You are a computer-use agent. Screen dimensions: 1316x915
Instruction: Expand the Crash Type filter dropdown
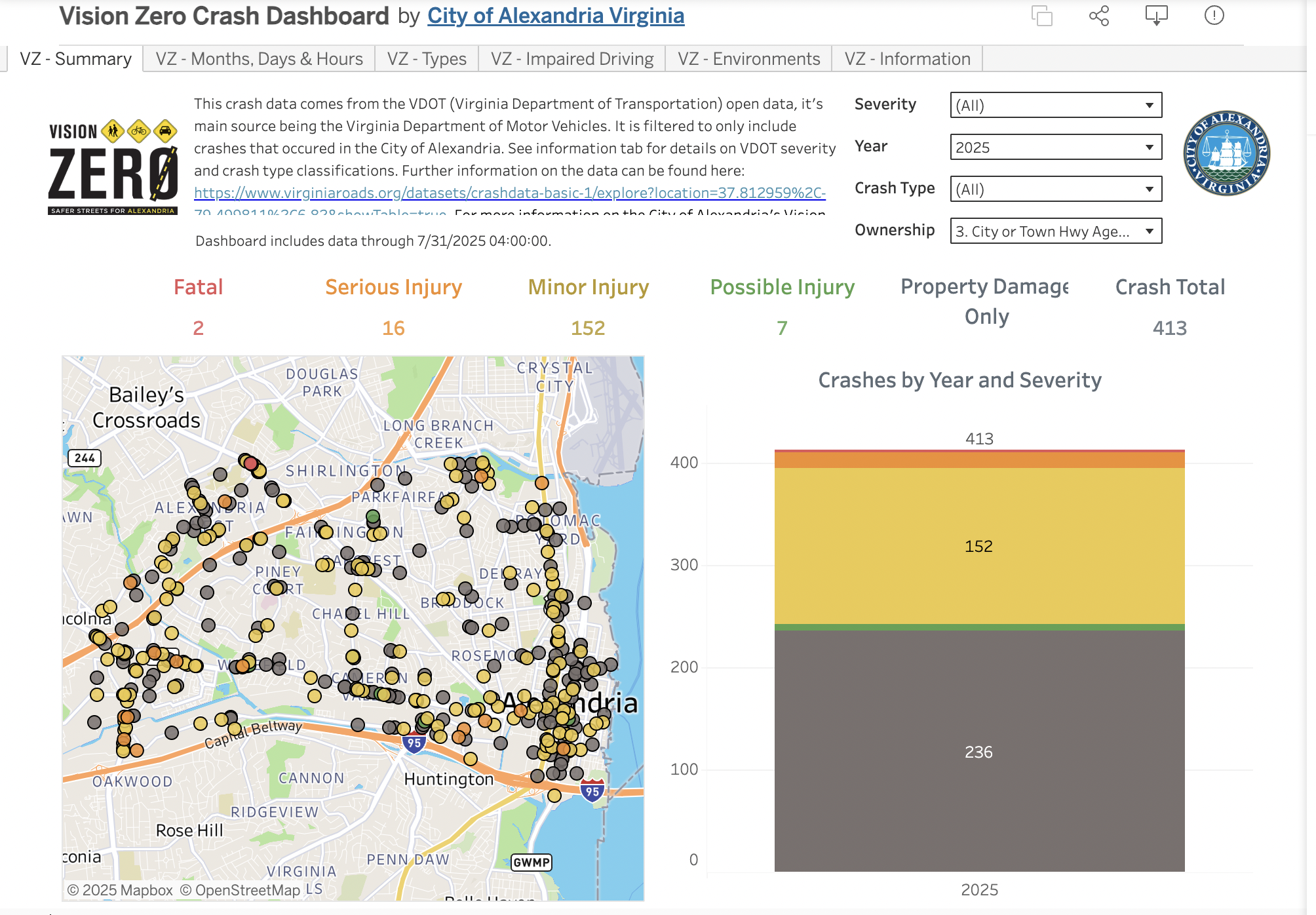[x=1055, y=189]
